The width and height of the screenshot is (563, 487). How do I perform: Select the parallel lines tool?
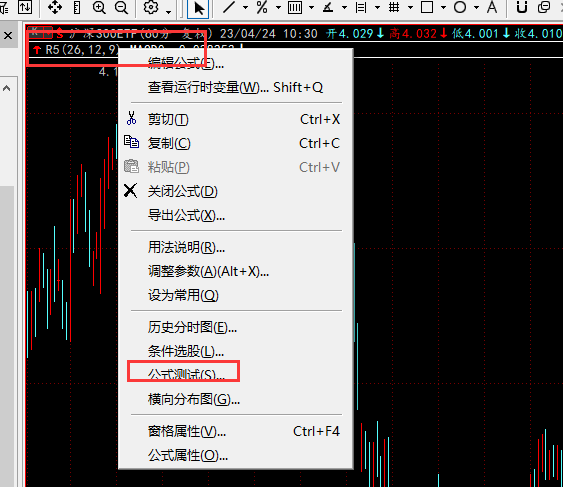pos(361,8)
